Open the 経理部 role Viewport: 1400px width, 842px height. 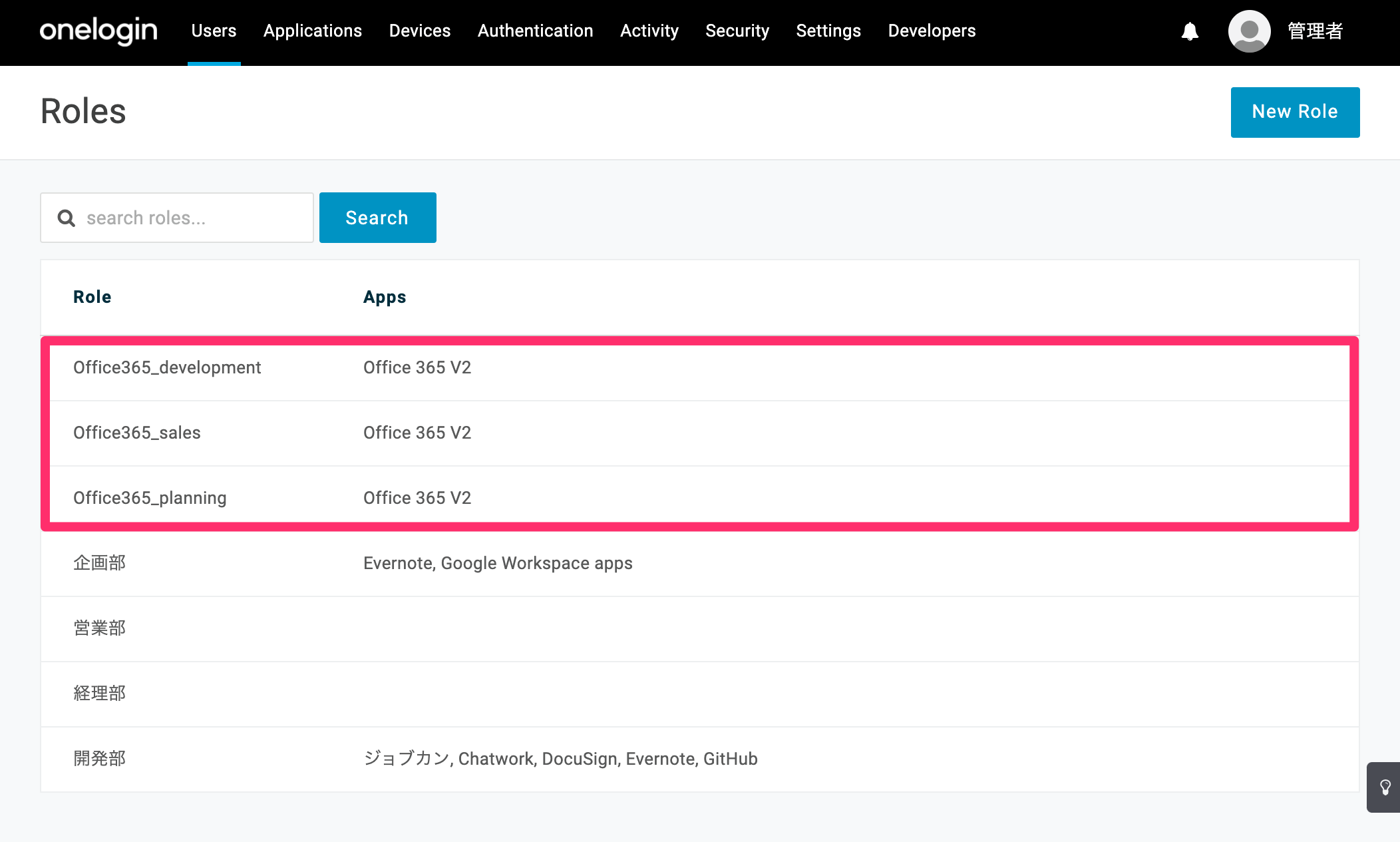click(x=100, y=694)
